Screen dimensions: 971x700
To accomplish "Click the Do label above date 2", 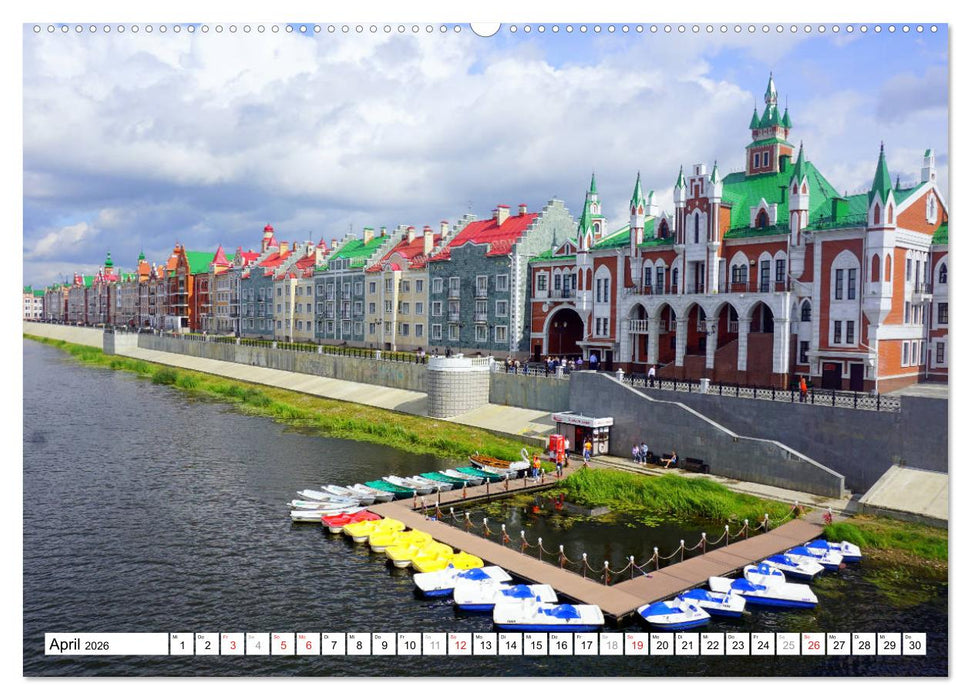I will (x=201, y=637).
